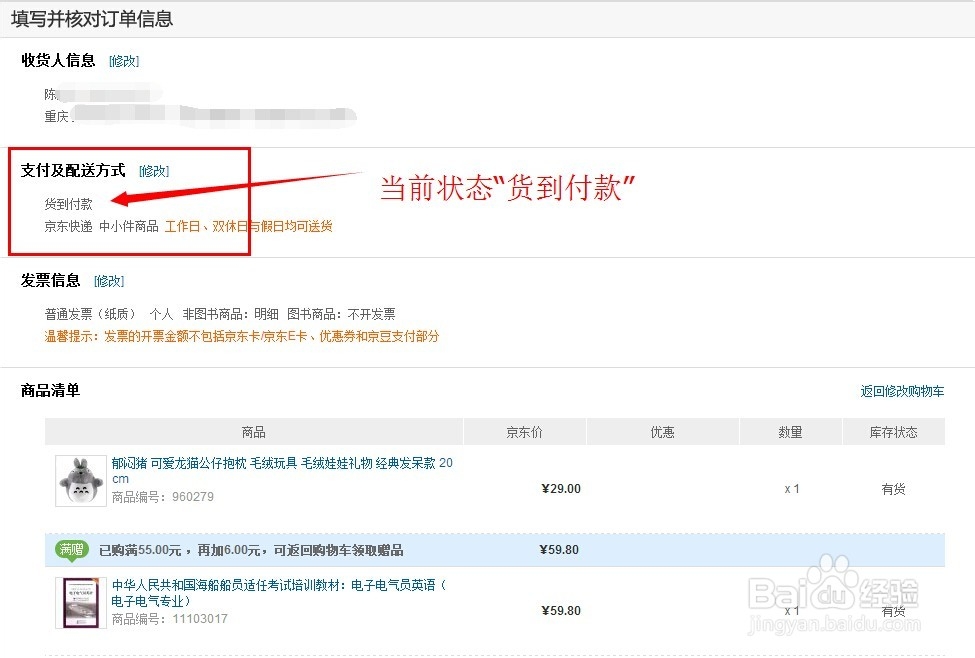975x658 pixels.
Task: Click the 已购满55.00元 promotion message
Action: coord(251,550)
